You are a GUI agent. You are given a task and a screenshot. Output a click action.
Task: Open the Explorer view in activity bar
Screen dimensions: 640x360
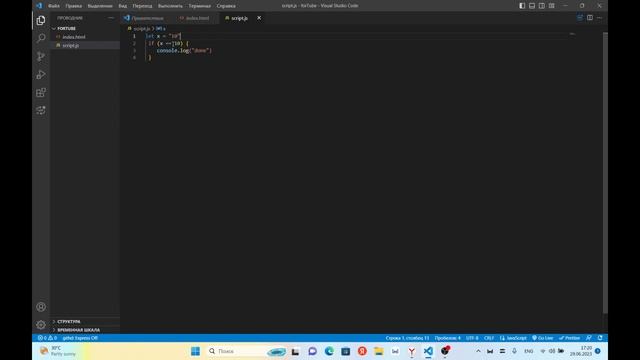(x=41, y=20)
